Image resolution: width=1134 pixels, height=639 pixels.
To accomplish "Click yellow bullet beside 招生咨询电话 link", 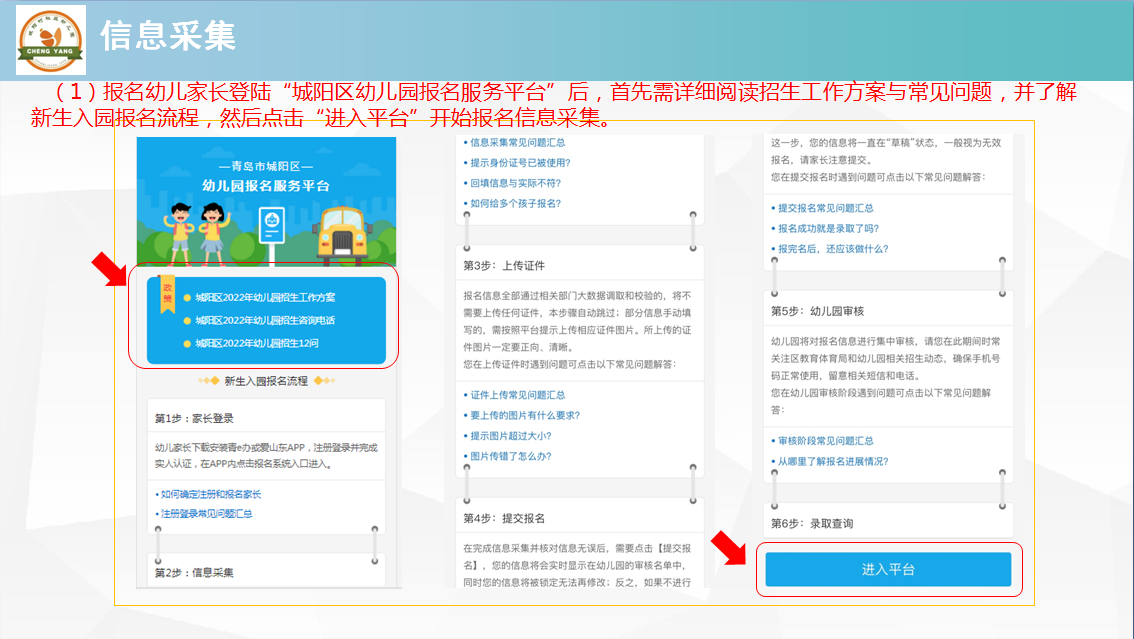I will click(x=186, y=321).
